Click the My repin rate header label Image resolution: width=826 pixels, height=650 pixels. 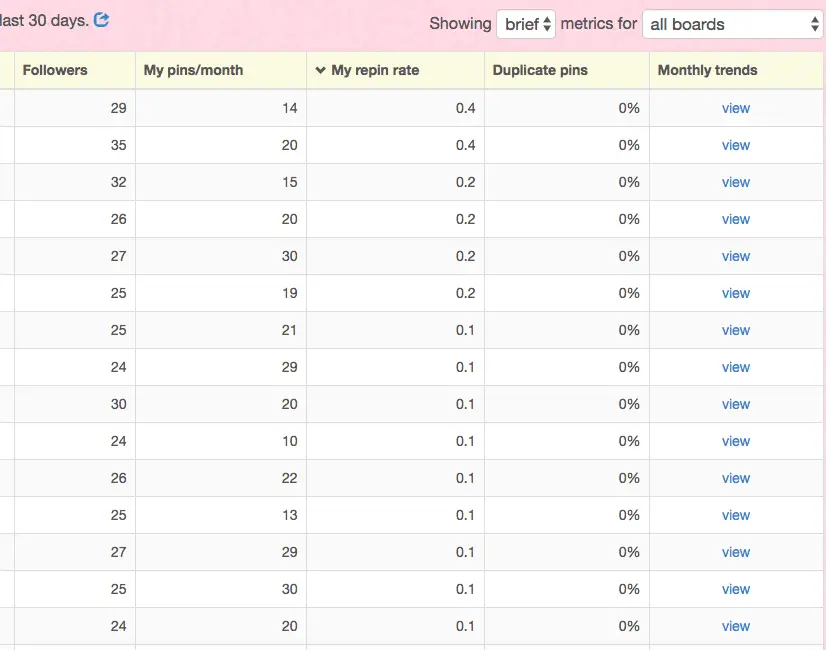[x=375, y=70]
